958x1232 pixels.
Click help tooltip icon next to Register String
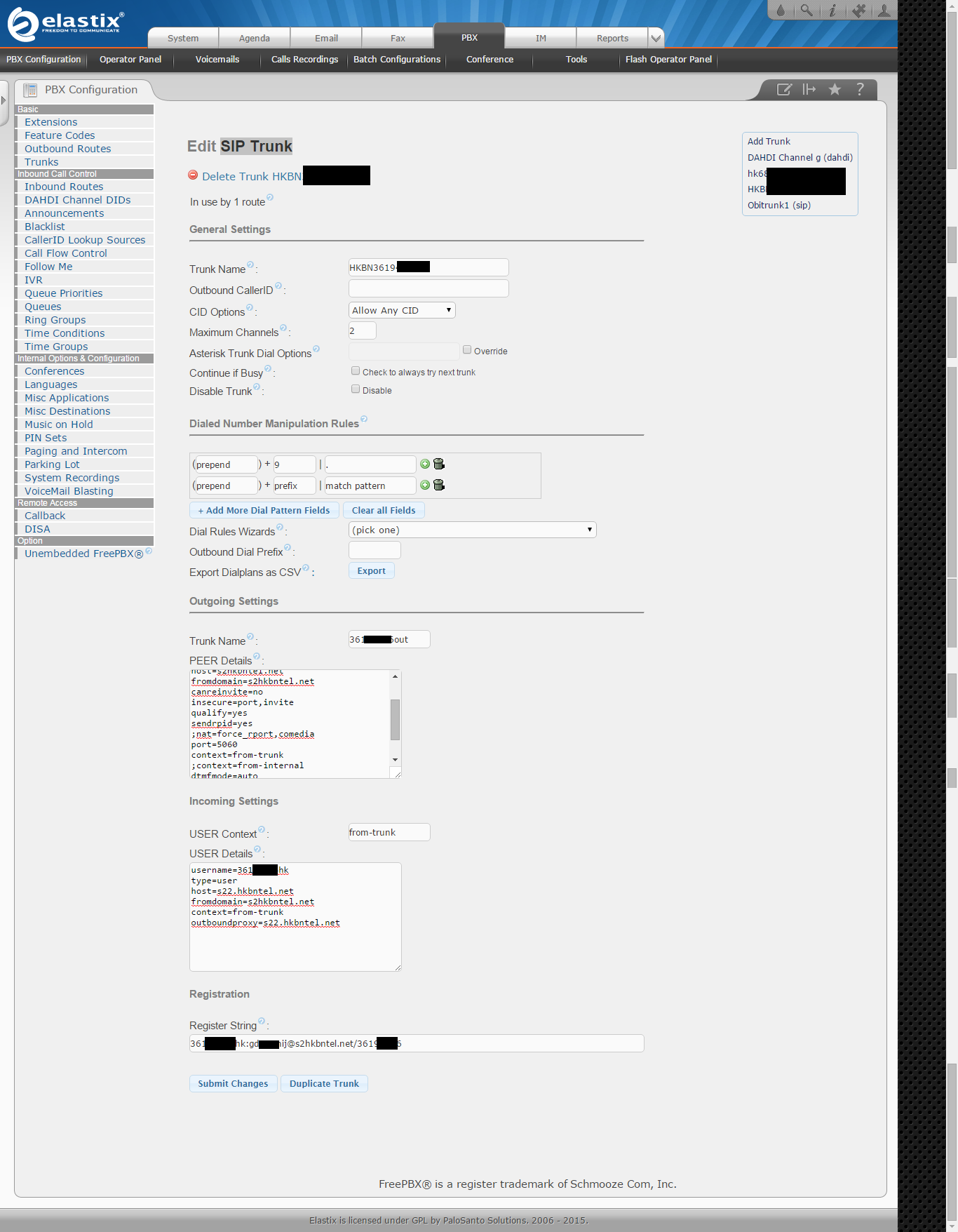pyautogui.click(x=262, y=1022)
